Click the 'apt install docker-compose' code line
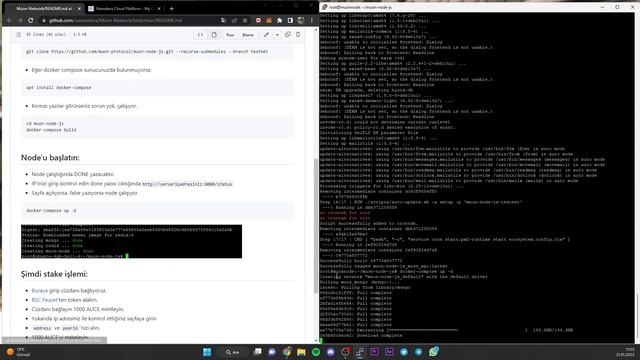The height and width of the screenshot is (360, 640). tap(59, 87)
